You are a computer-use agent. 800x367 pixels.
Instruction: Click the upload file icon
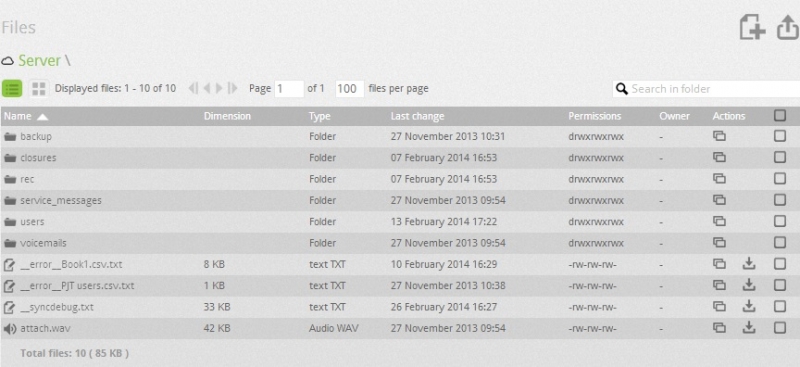pos(788,27)
